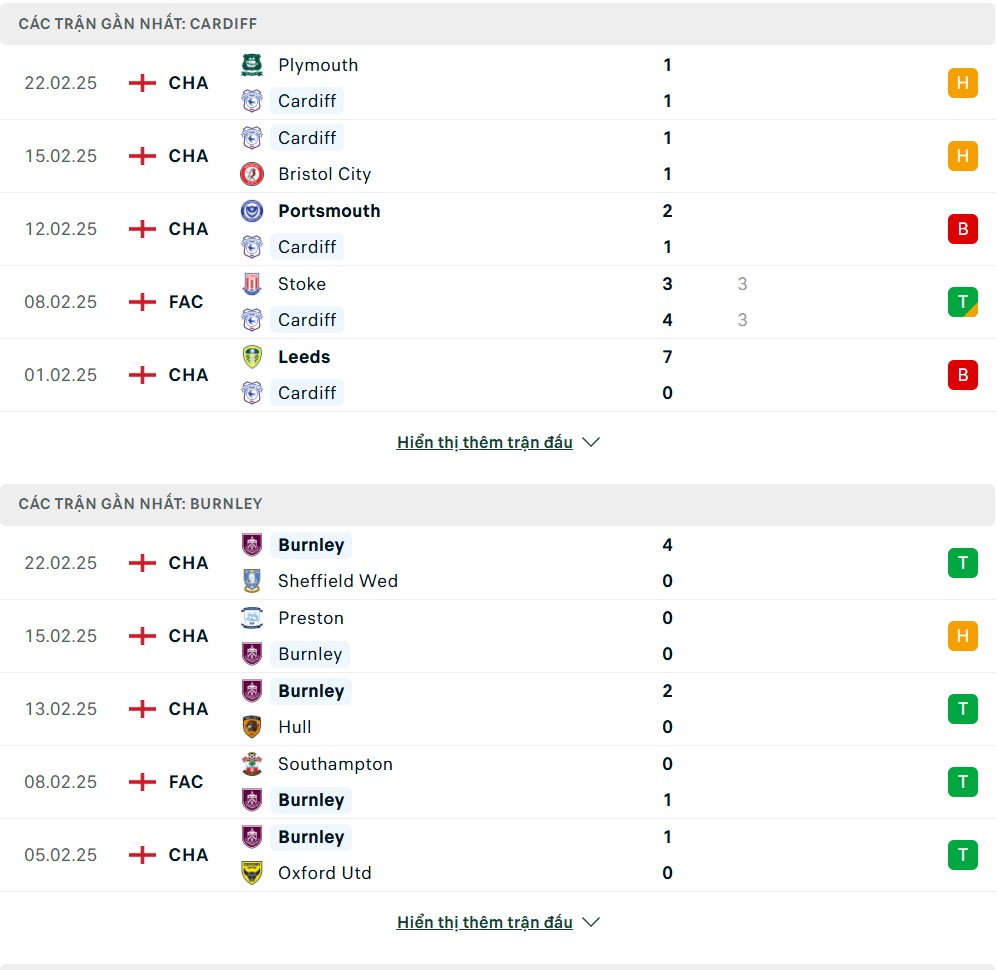This screenshot has height=970, width=997.
Task: Click the Portsmouth team badge
Action: 252,211
